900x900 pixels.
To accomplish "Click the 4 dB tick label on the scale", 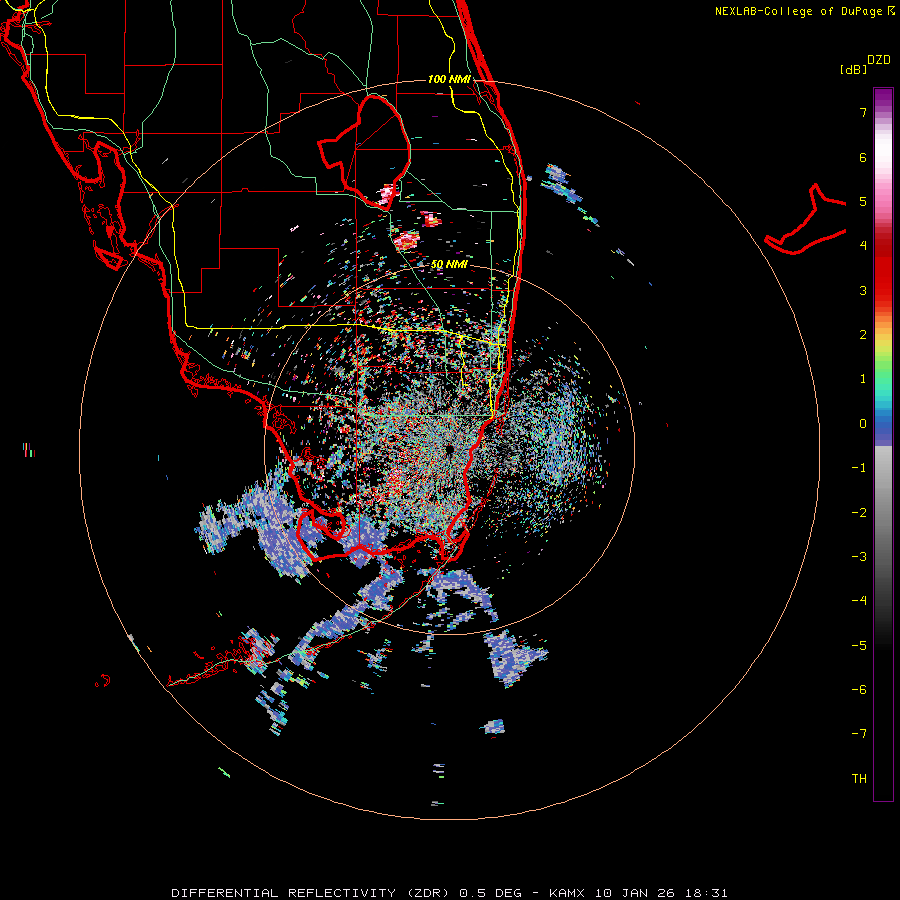I will (862, 246).
